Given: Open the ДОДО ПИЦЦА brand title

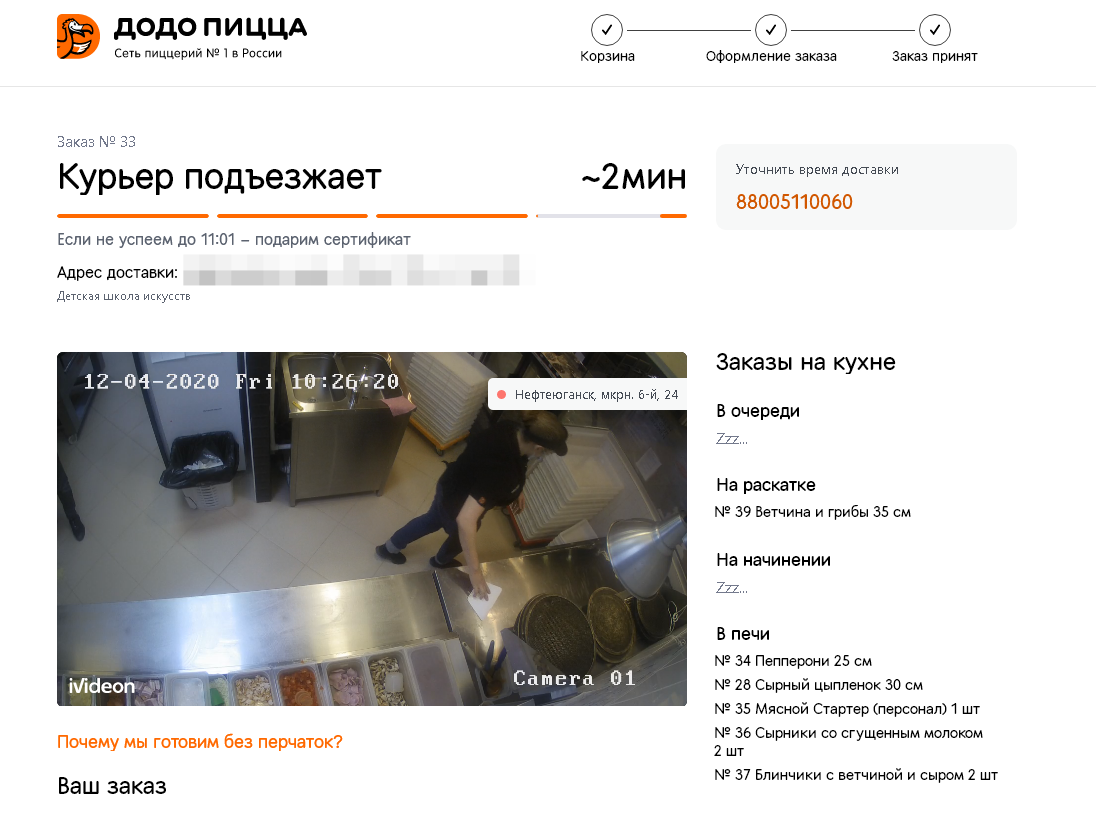Looking at the screenshot, I should [x=210, y=28].
